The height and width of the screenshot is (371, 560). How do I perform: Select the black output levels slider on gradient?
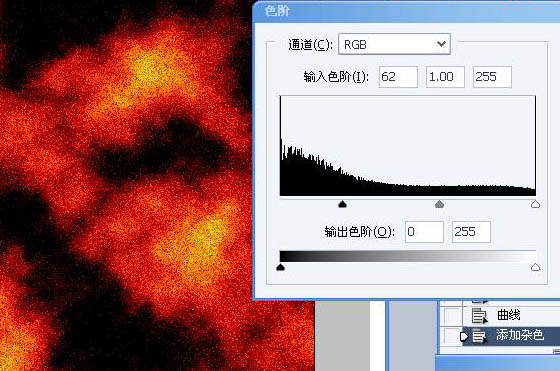(280, 267)
